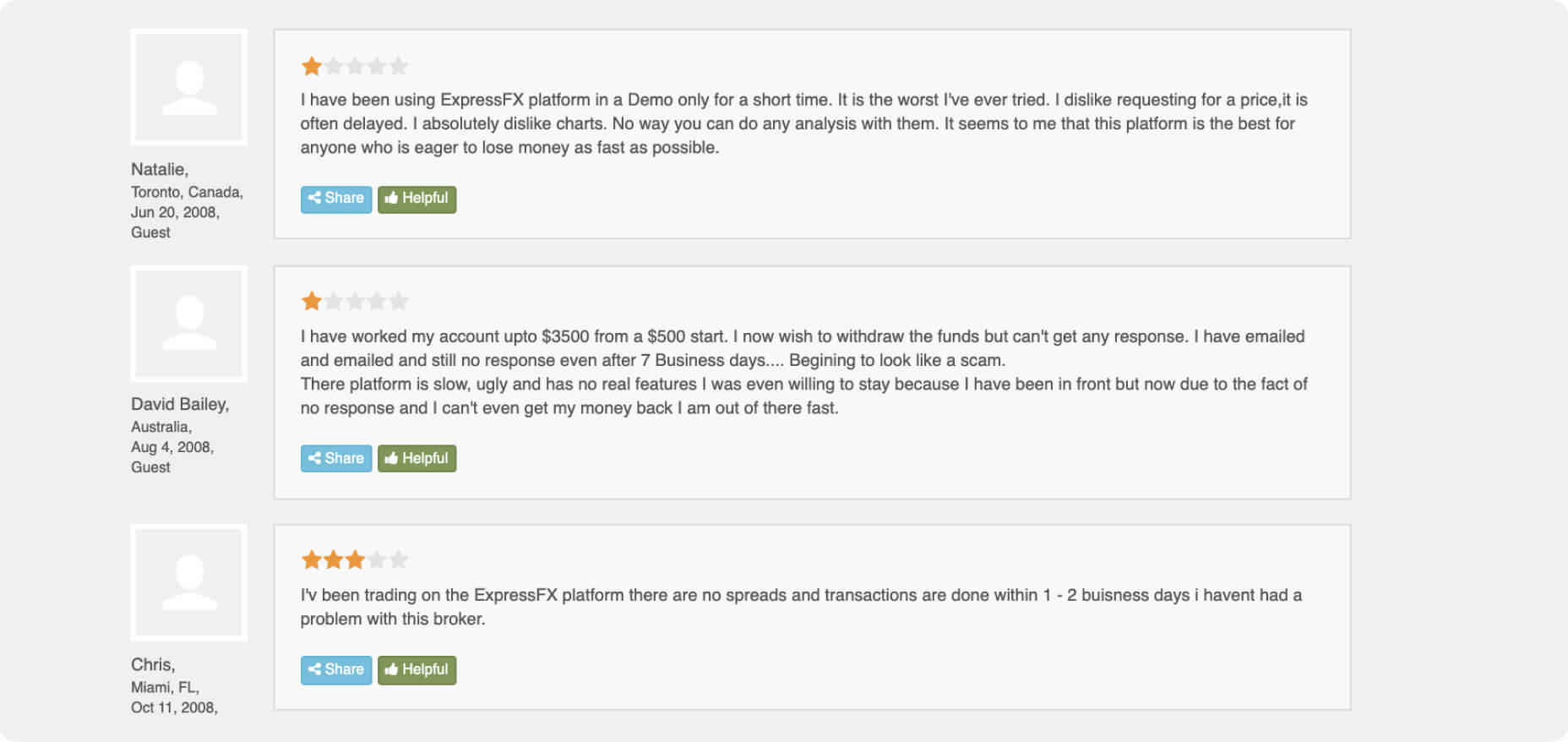Image resolution: width=1568 pixels, height=742 pixels.
Task: Click Share button on Natalie's review
Action: coord(336,199)
